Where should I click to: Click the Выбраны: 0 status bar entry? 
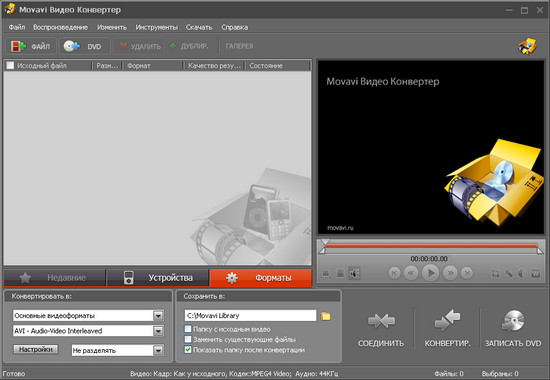pos(500,374)
